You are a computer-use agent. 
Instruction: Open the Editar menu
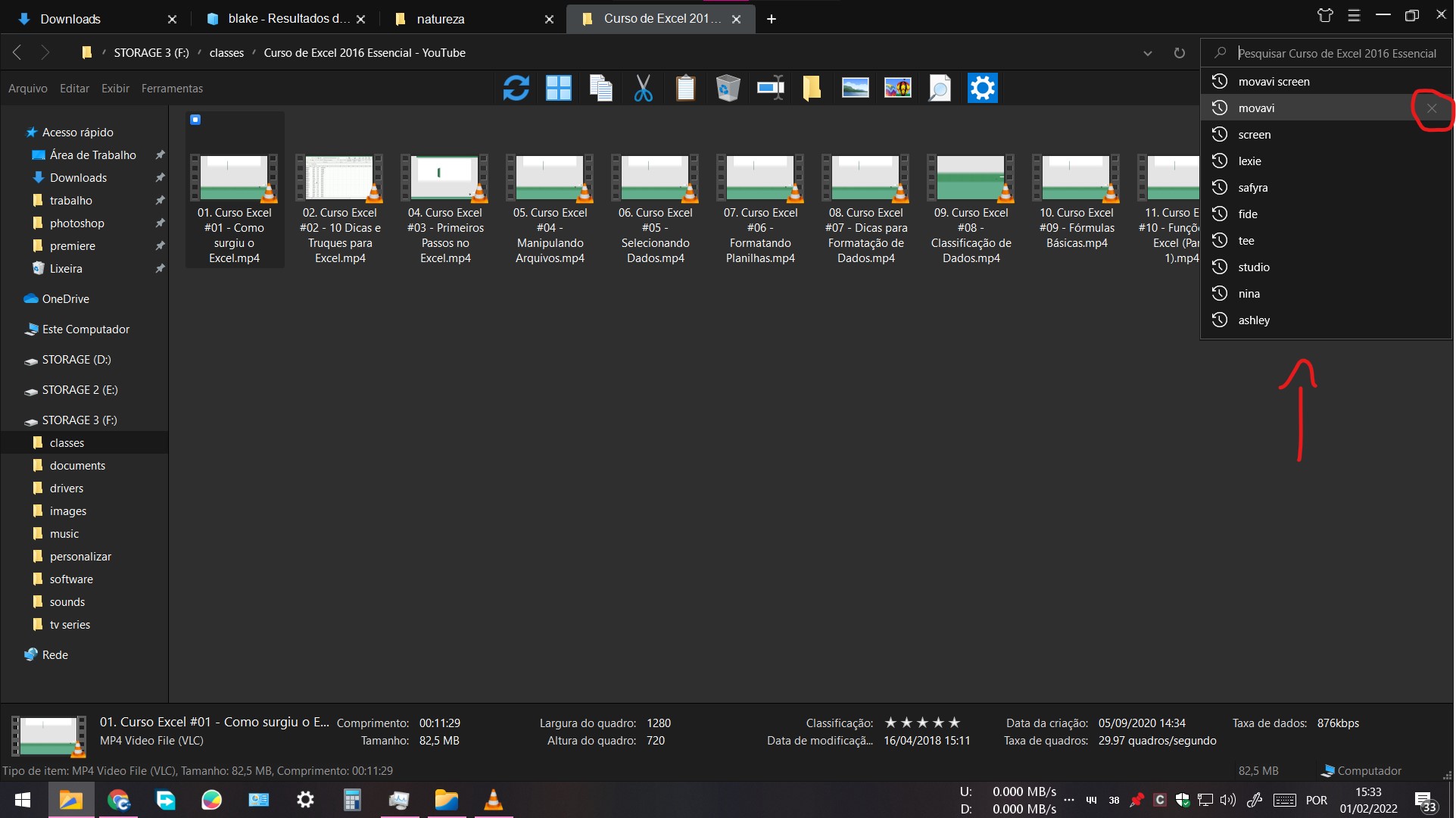coord(74,89)
